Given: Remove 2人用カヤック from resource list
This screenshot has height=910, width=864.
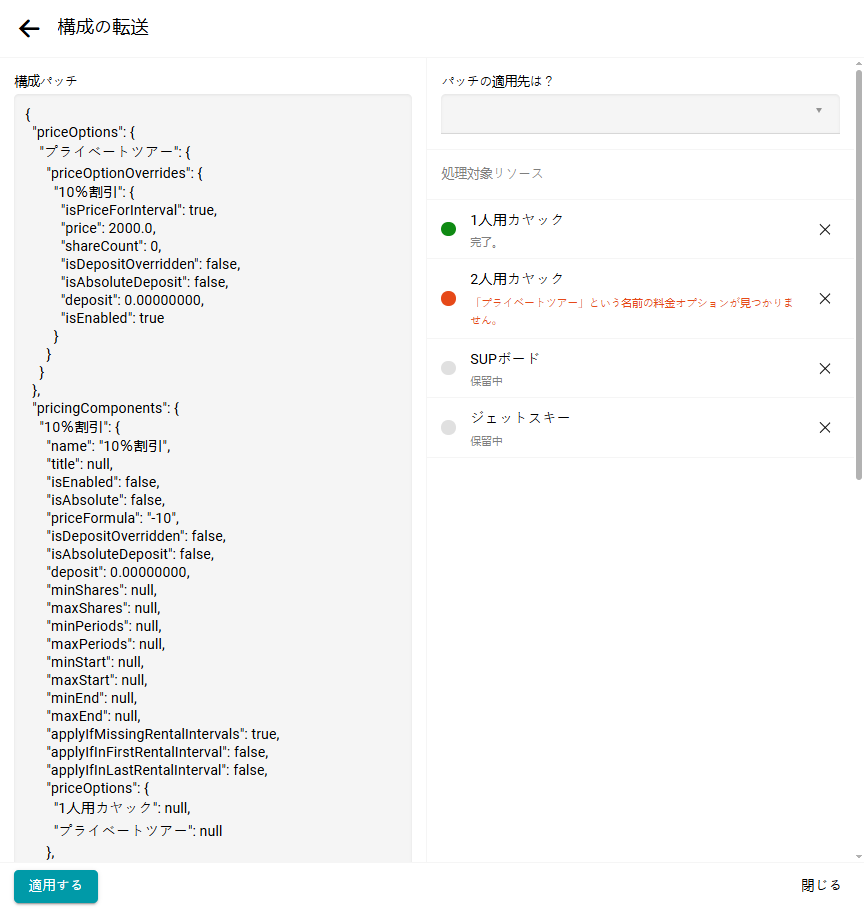Looking at the screenshot, I should pos(825,298).
